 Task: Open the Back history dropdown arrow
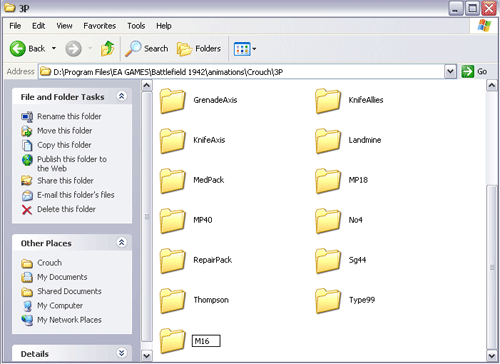(x=54, y=49)
